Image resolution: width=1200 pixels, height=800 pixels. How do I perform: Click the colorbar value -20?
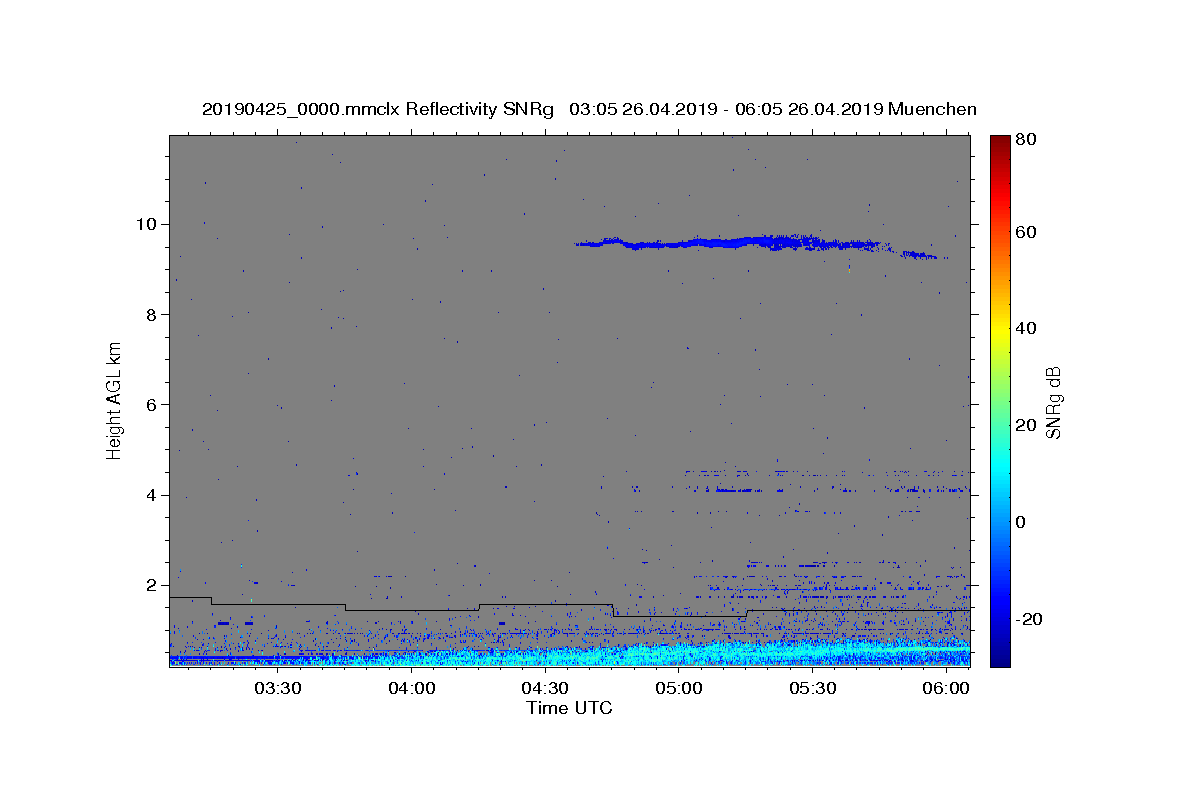coord(1030,619)
